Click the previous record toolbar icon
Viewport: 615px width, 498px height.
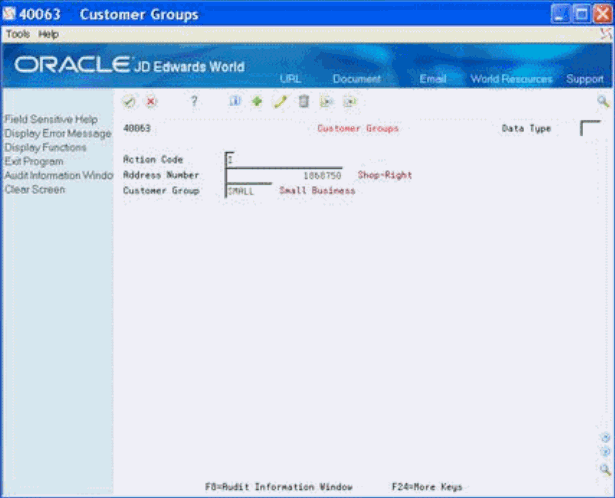point(326,102)
